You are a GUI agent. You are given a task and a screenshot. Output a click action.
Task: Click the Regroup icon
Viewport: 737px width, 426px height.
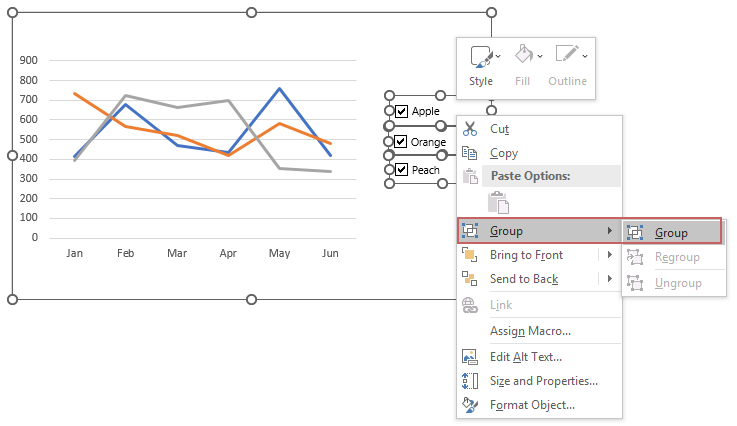click(635, 257)
